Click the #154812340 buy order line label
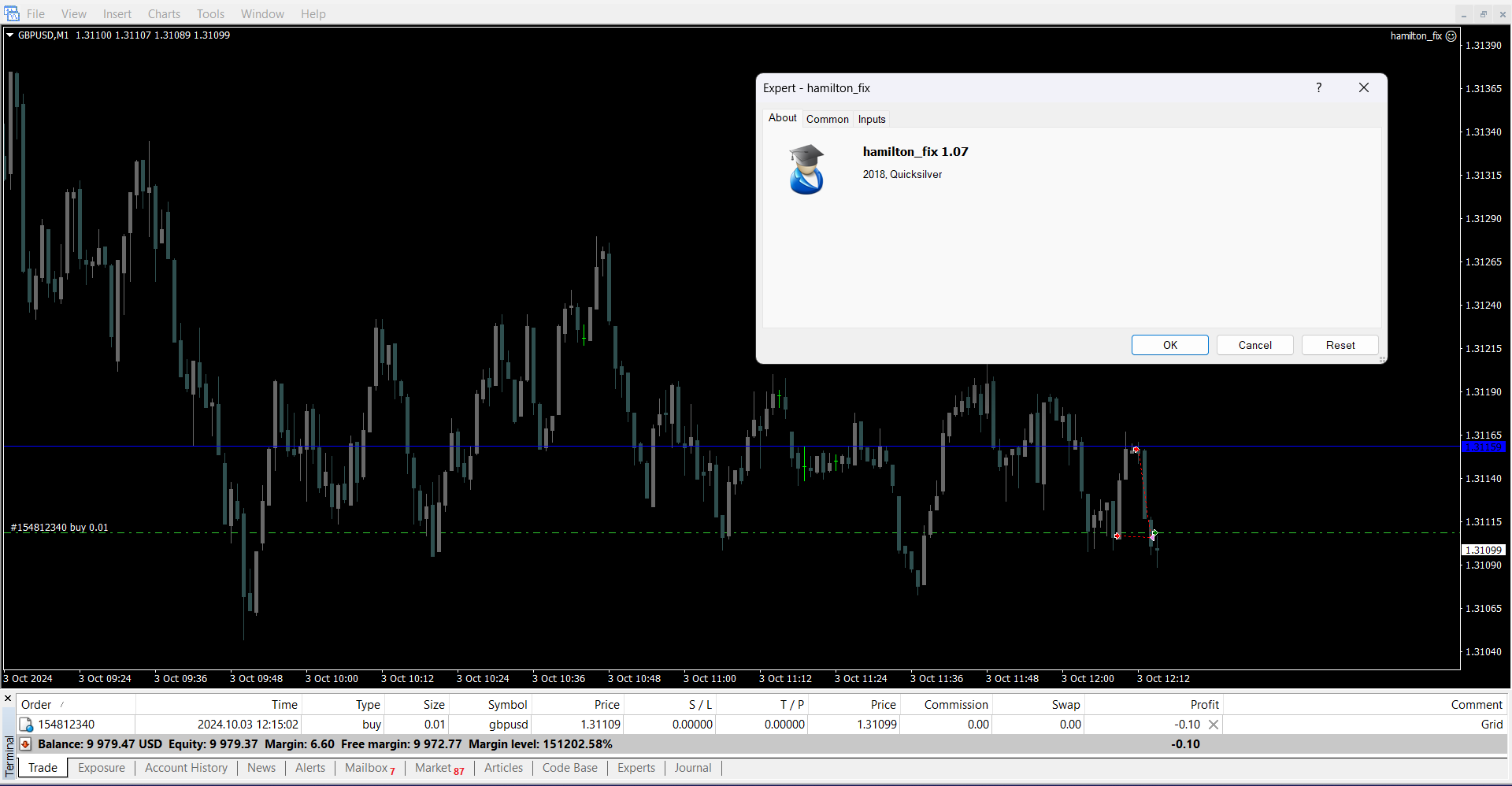This screenshot has height=786, width=1512. tap(59, 528)
